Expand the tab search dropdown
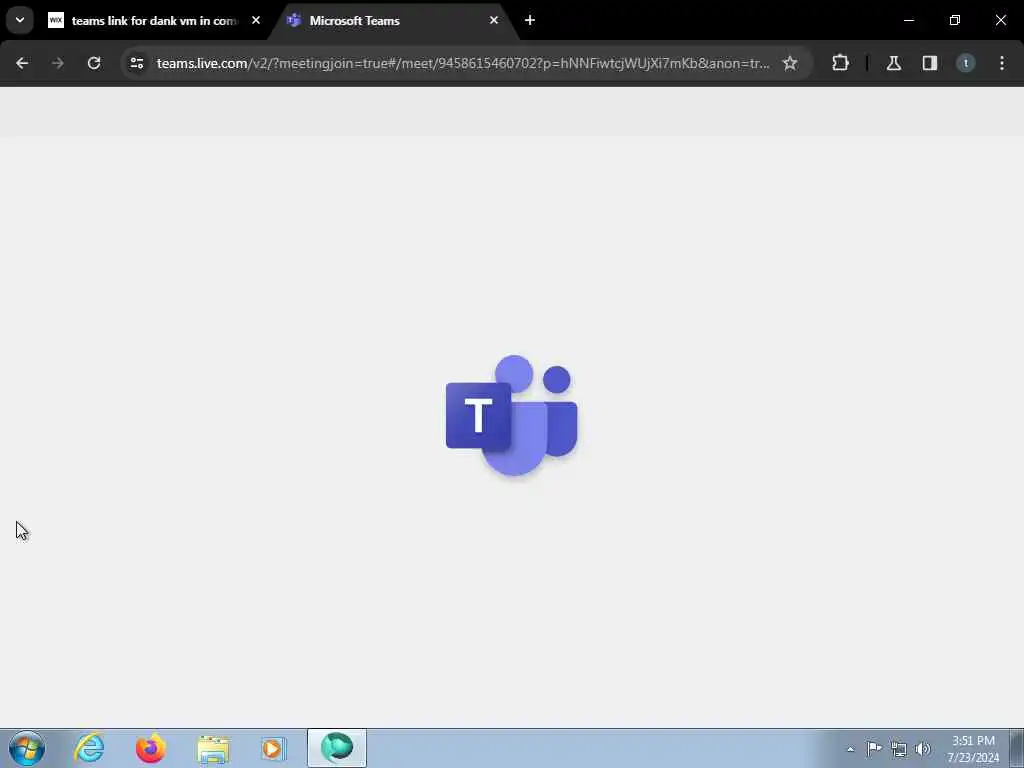Screen dimensions: 1024x768 [20, 20]
